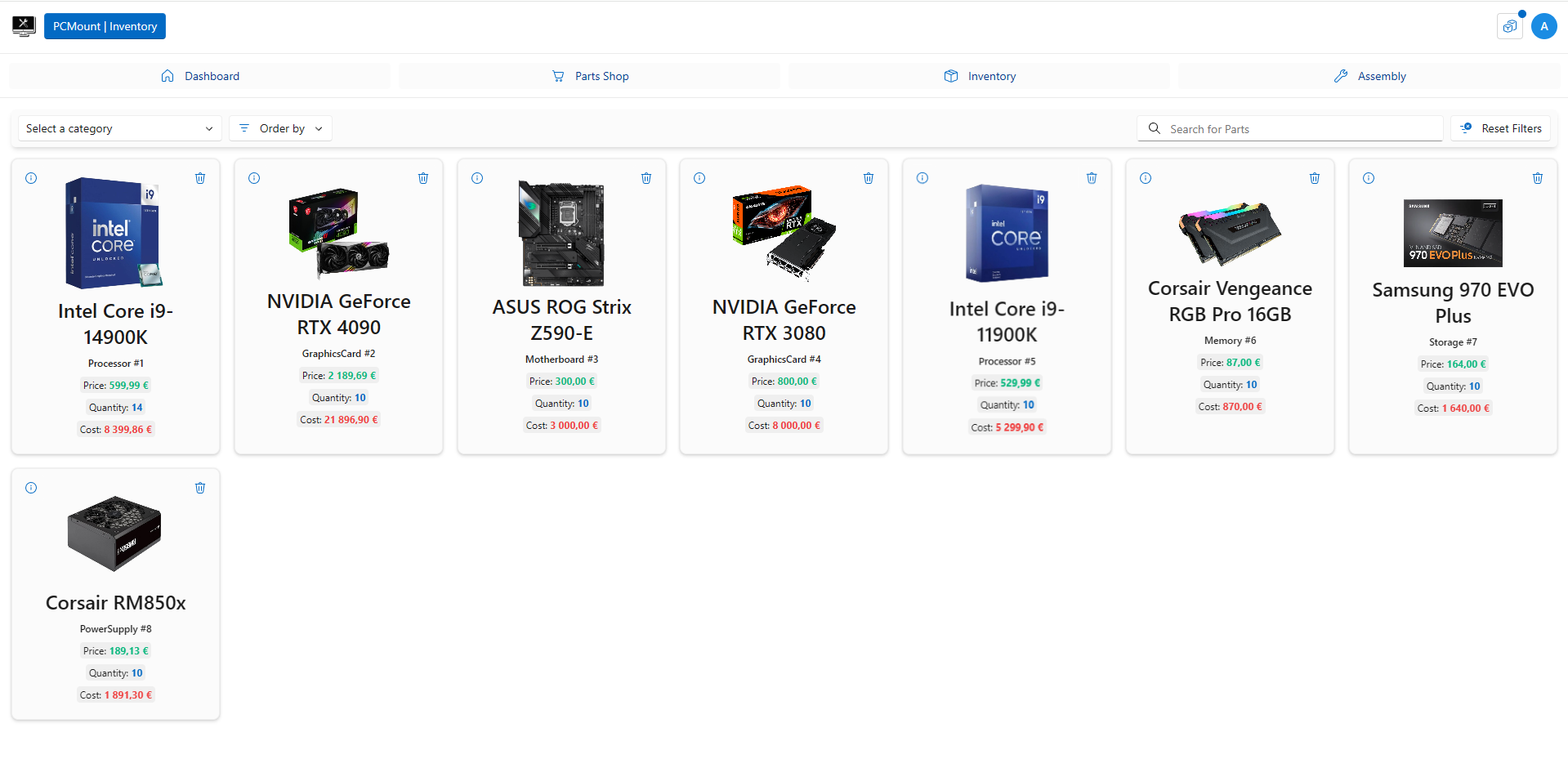Show info for ASUS ROG Strix Z590-E
The image size is (1568, 768).
click(x=477, y=178)
